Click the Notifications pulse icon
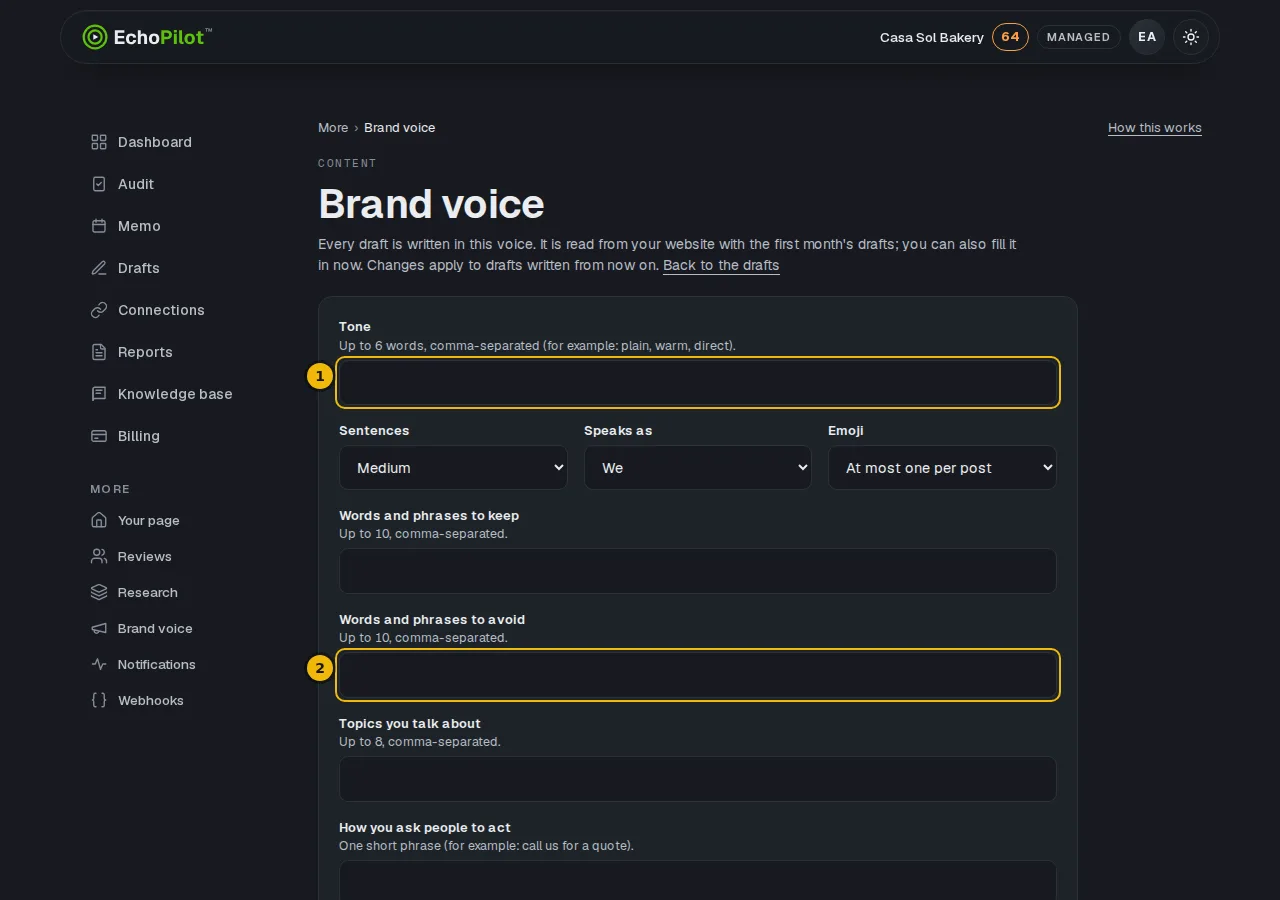 99,664
